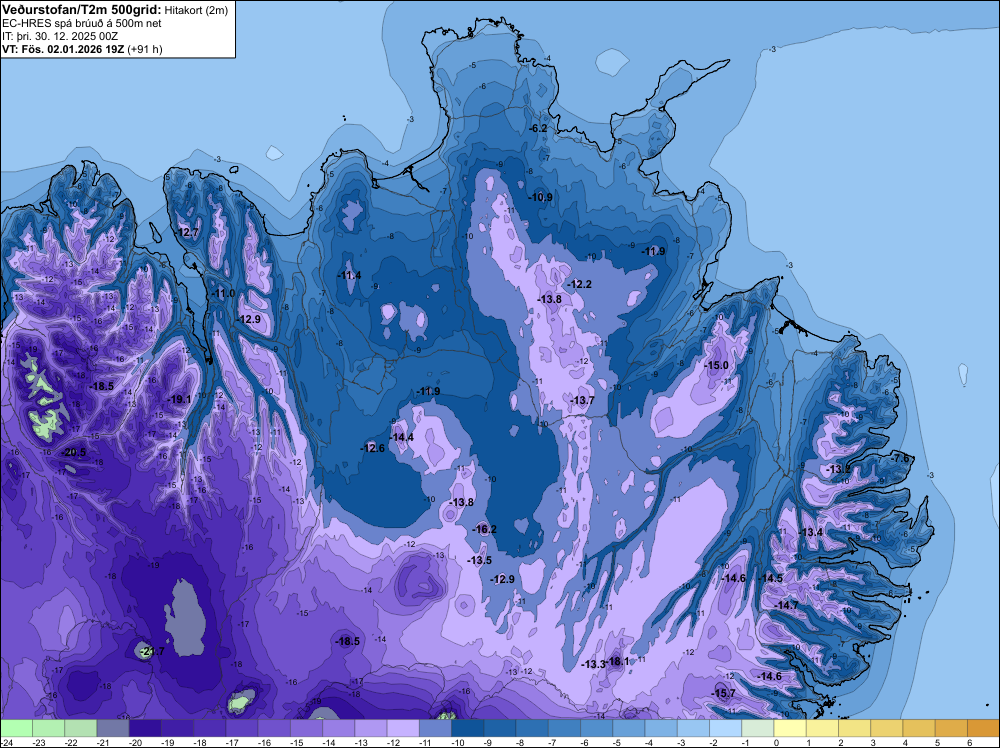
Task: Click the -14.5 temperature label
Action: [x=770, y=578]
